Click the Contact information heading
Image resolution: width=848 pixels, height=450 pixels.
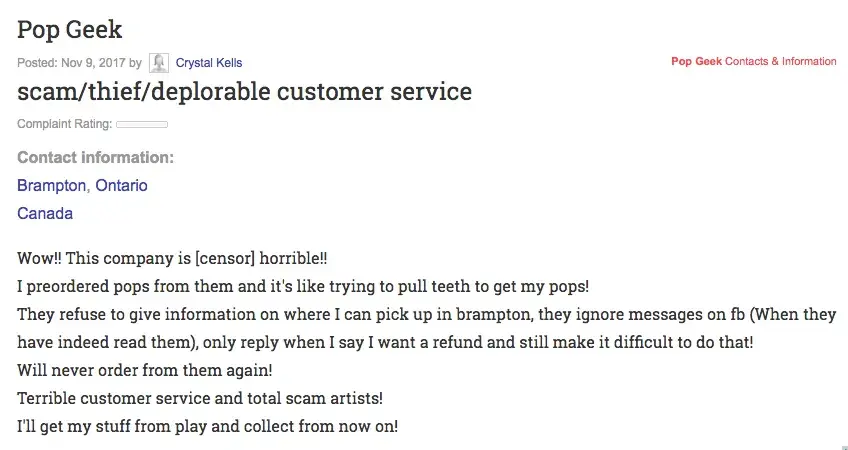click(95, 158)
